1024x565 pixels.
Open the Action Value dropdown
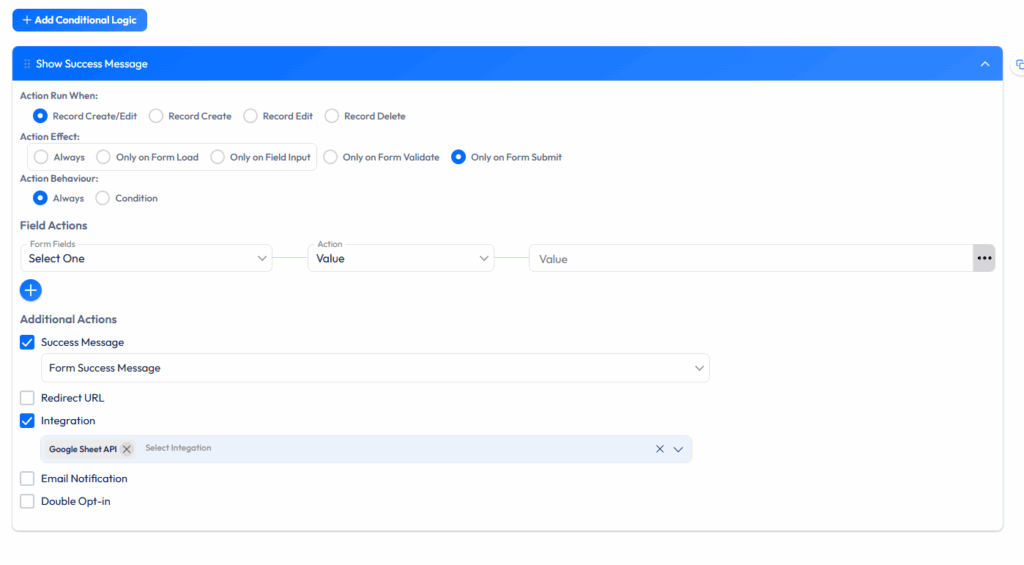pyautogui.click(x=401, y=259)
